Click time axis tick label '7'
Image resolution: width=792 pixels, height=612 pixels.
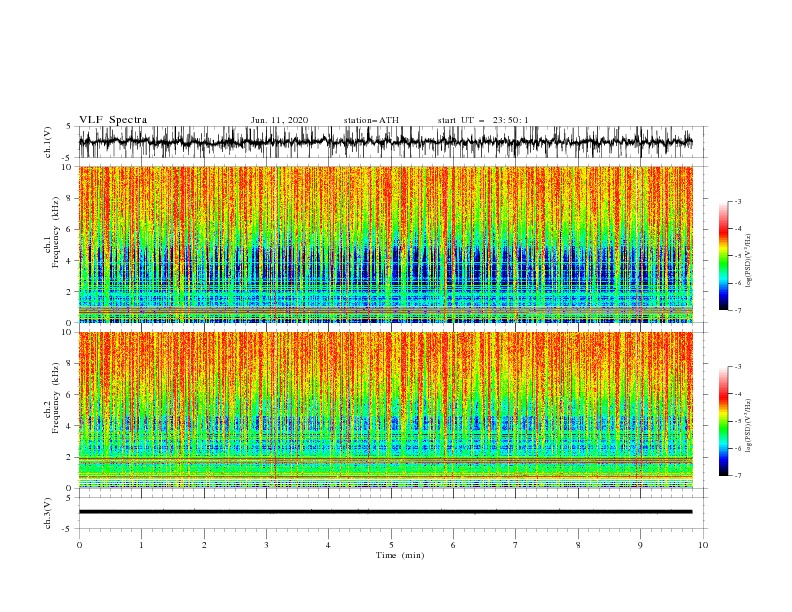(x=515, y=545)
